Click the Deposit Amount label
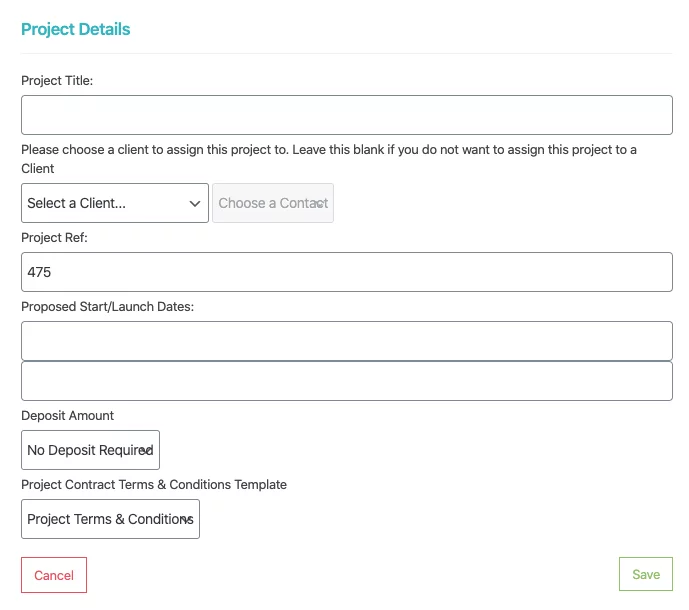This screenshot has width=689, height=610. coord(68,415)
